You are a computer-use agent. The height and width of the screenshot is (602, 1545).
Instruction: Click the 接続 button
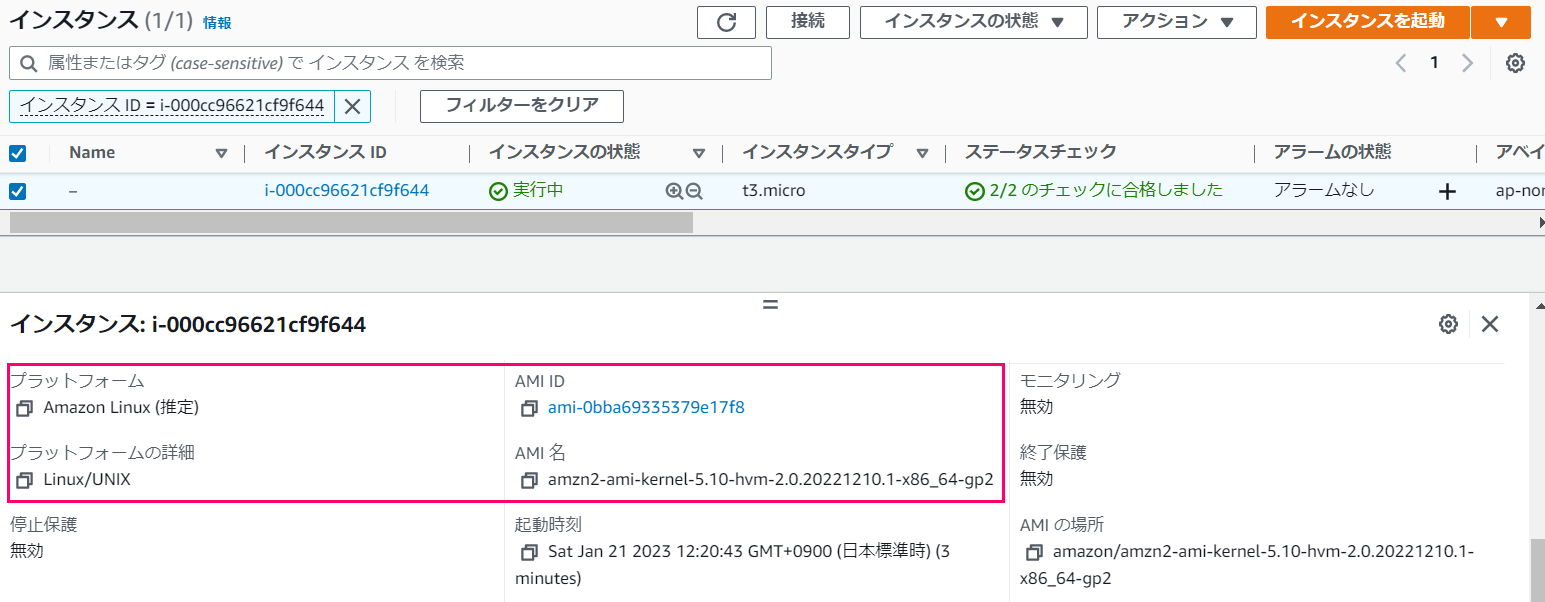point(807,22)
